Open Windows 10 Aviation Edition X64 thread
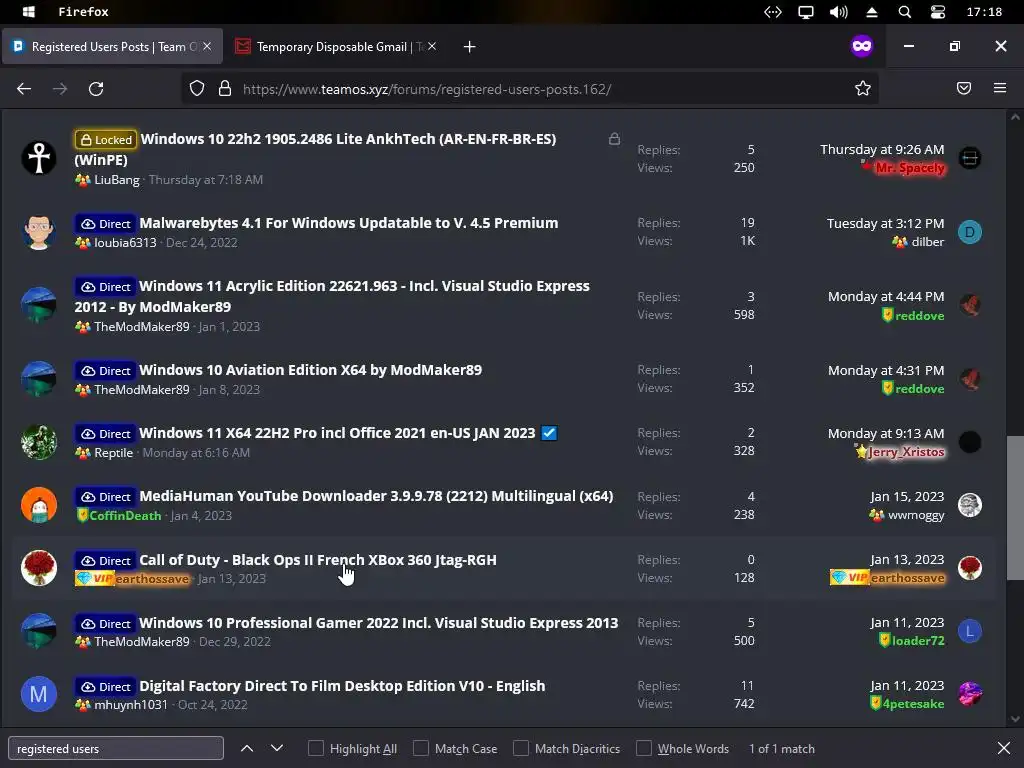The width and height of the screenshot is (1024, 768). point(310,370)
